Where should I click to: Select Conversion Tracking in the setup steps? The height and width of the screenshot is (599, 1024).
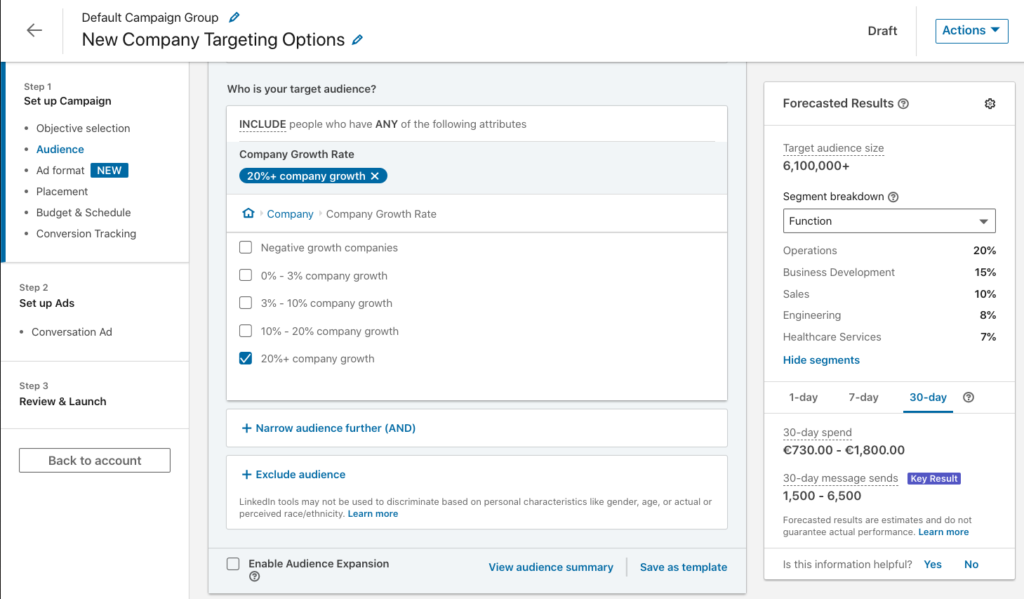(88, 234)
